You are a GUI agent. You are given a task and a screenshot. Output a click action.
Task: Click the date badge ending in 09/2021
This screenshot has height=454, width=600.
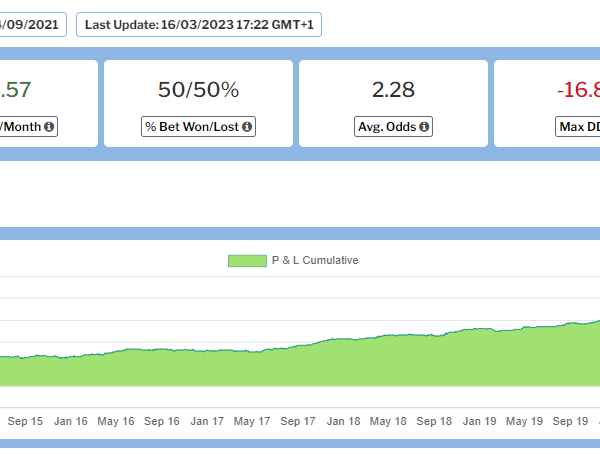click(x=32, y=25)
